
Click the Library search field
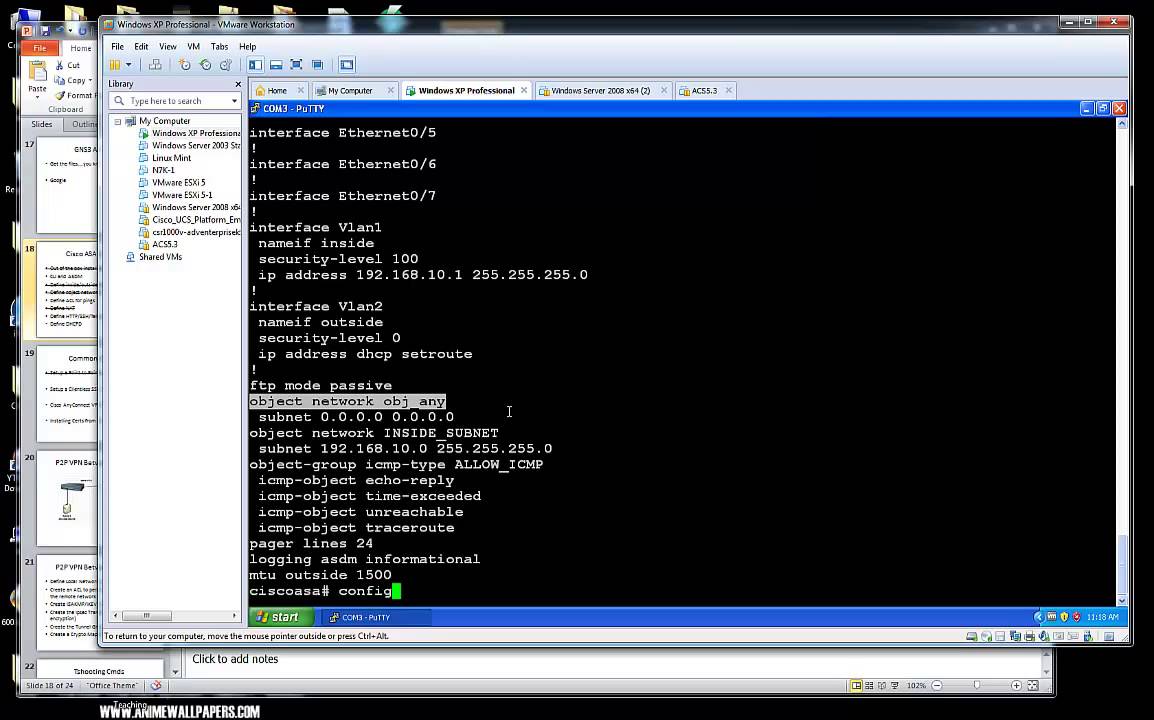tap(174, 101)
